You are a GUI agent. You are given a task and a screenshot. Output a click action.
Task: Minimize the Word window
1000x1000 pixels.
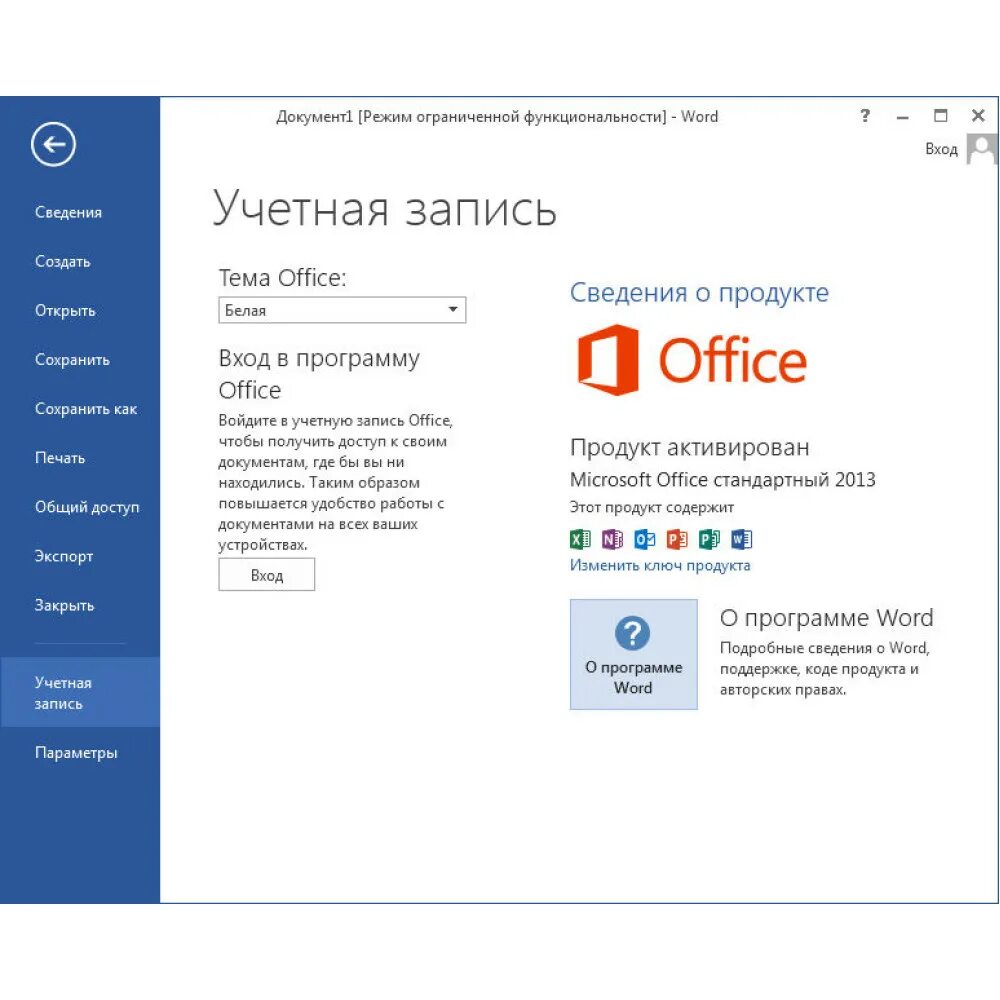click(x=902, y=117)
